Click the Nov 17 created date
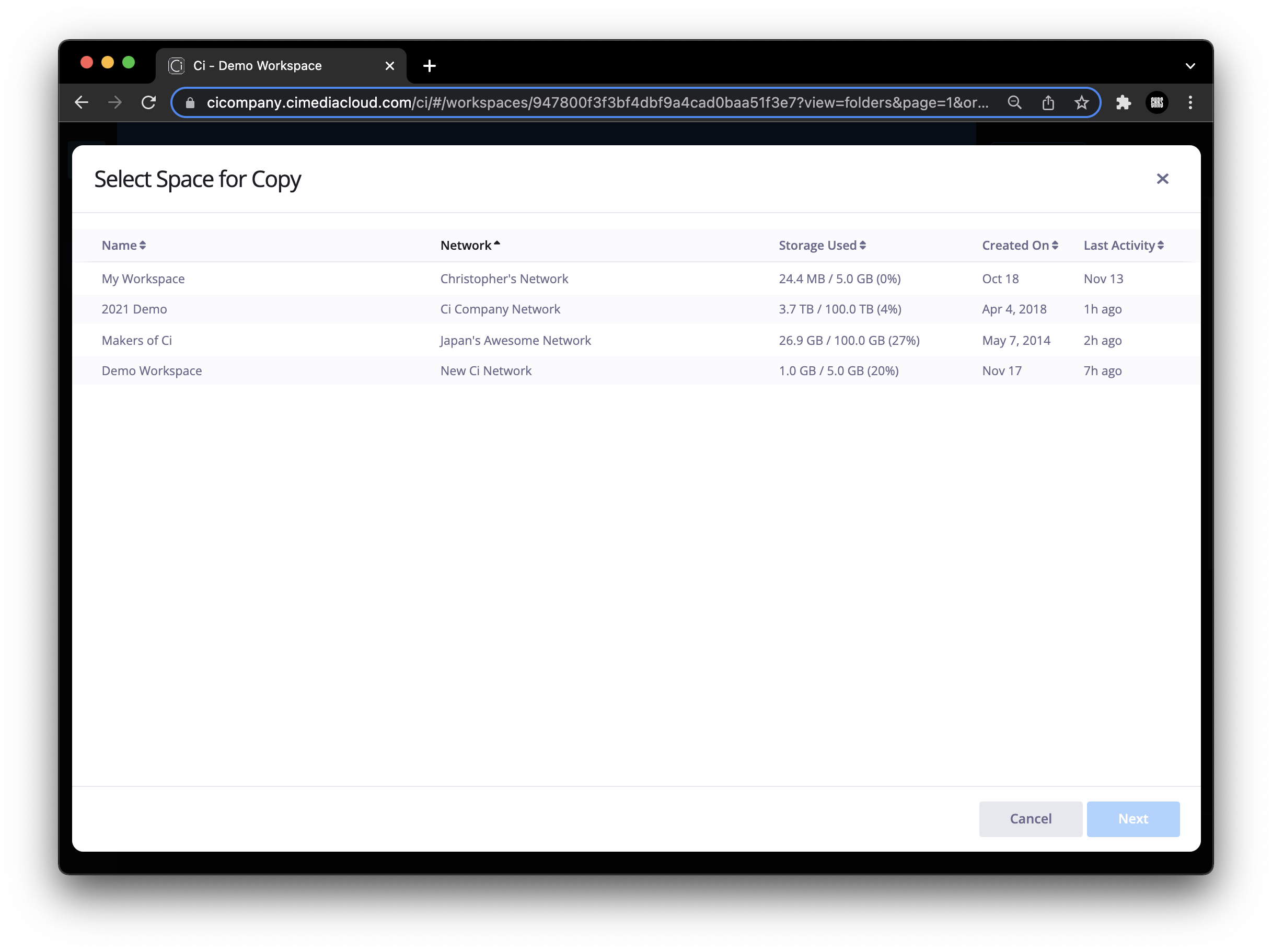1272x952 pixels. pyautogui.click(x=1002, y=371)
